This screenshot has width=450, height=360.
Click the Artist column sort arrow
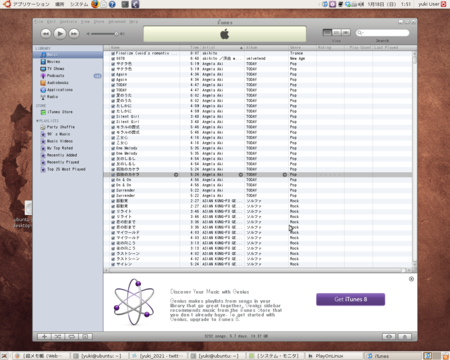(x=241, y=48)
